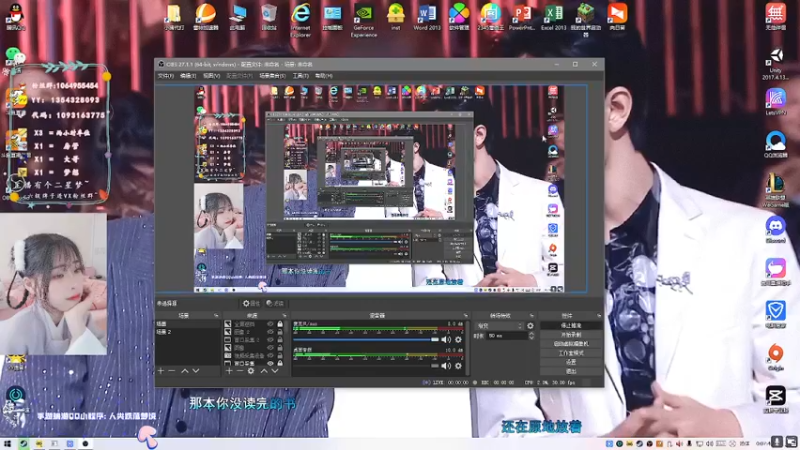The width and height of the screenshot is (800, 450).
Task: Open GeForce Experience desktop icon
Action: tap(364, 20)
